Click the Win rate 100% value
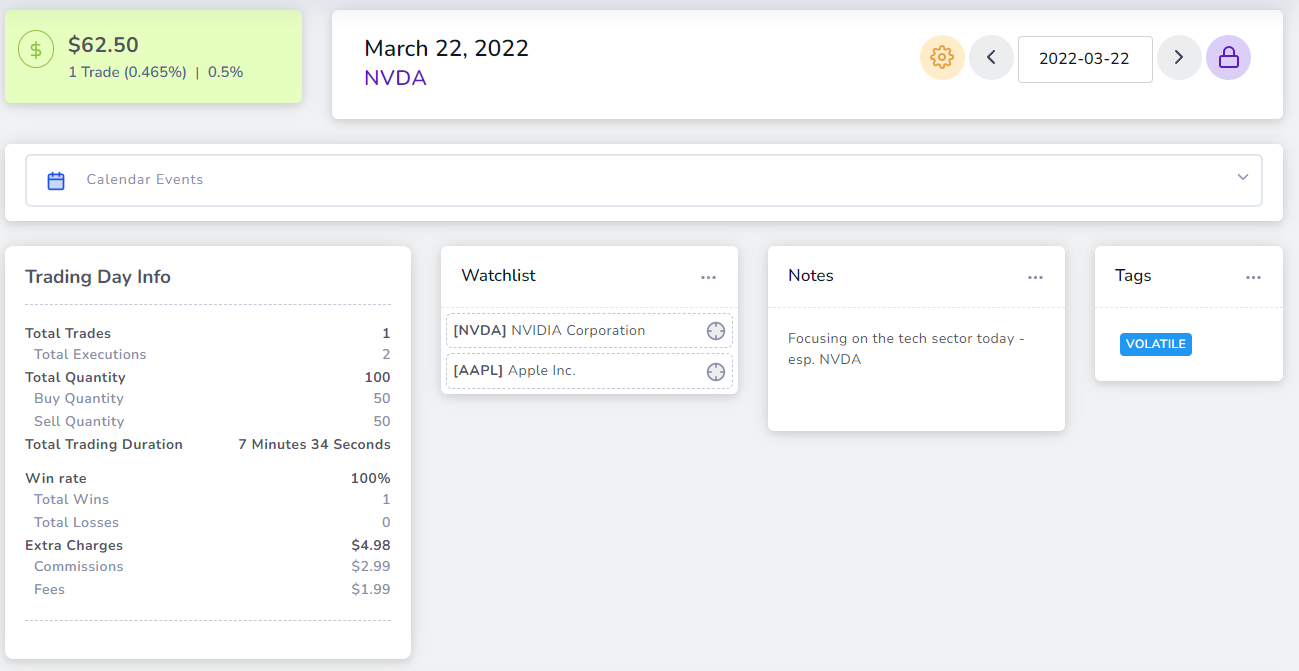This screenshot has height=671, width=1299. point(370,479)
